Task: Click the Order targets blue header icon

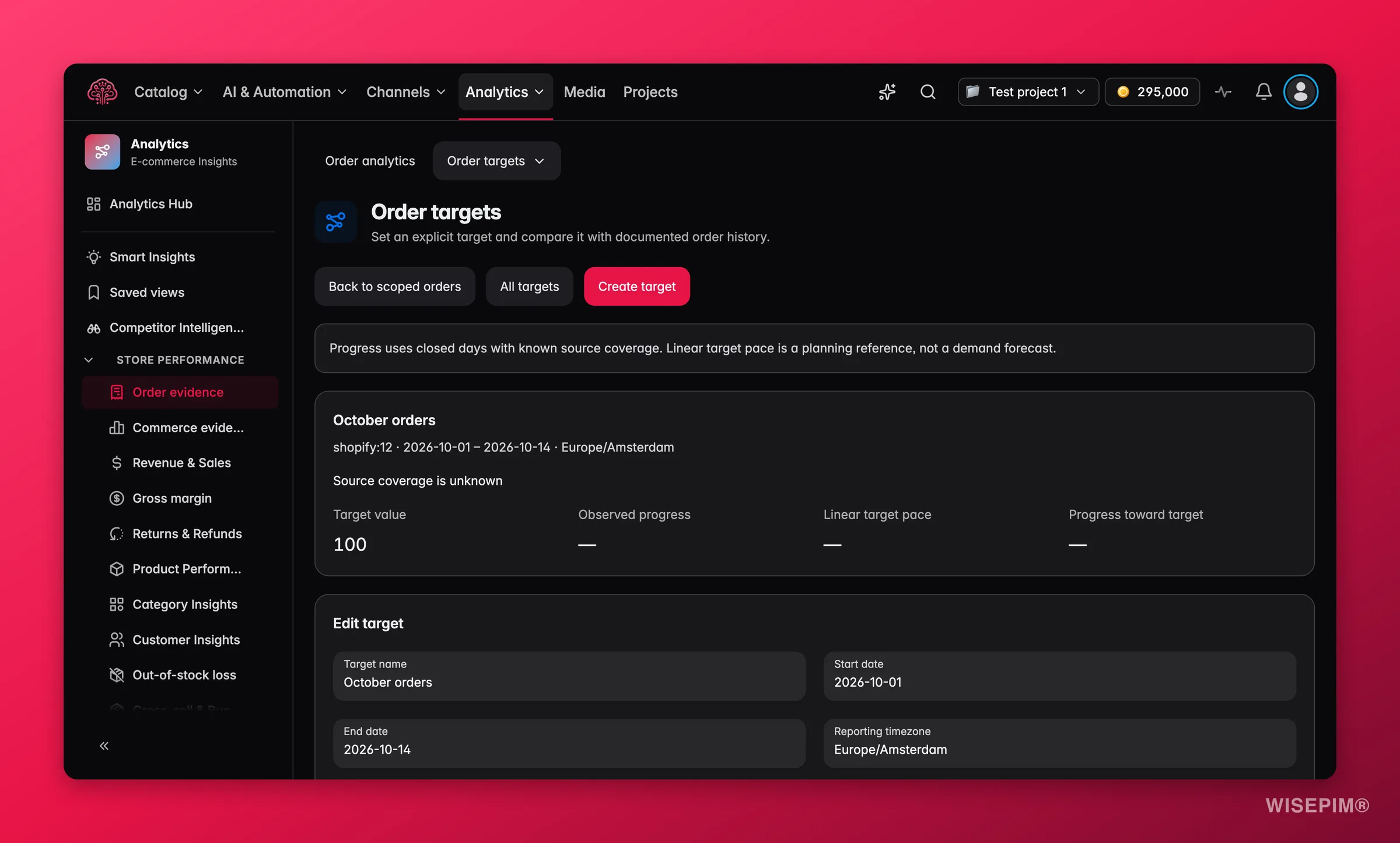Action: (x=335, y=222)
